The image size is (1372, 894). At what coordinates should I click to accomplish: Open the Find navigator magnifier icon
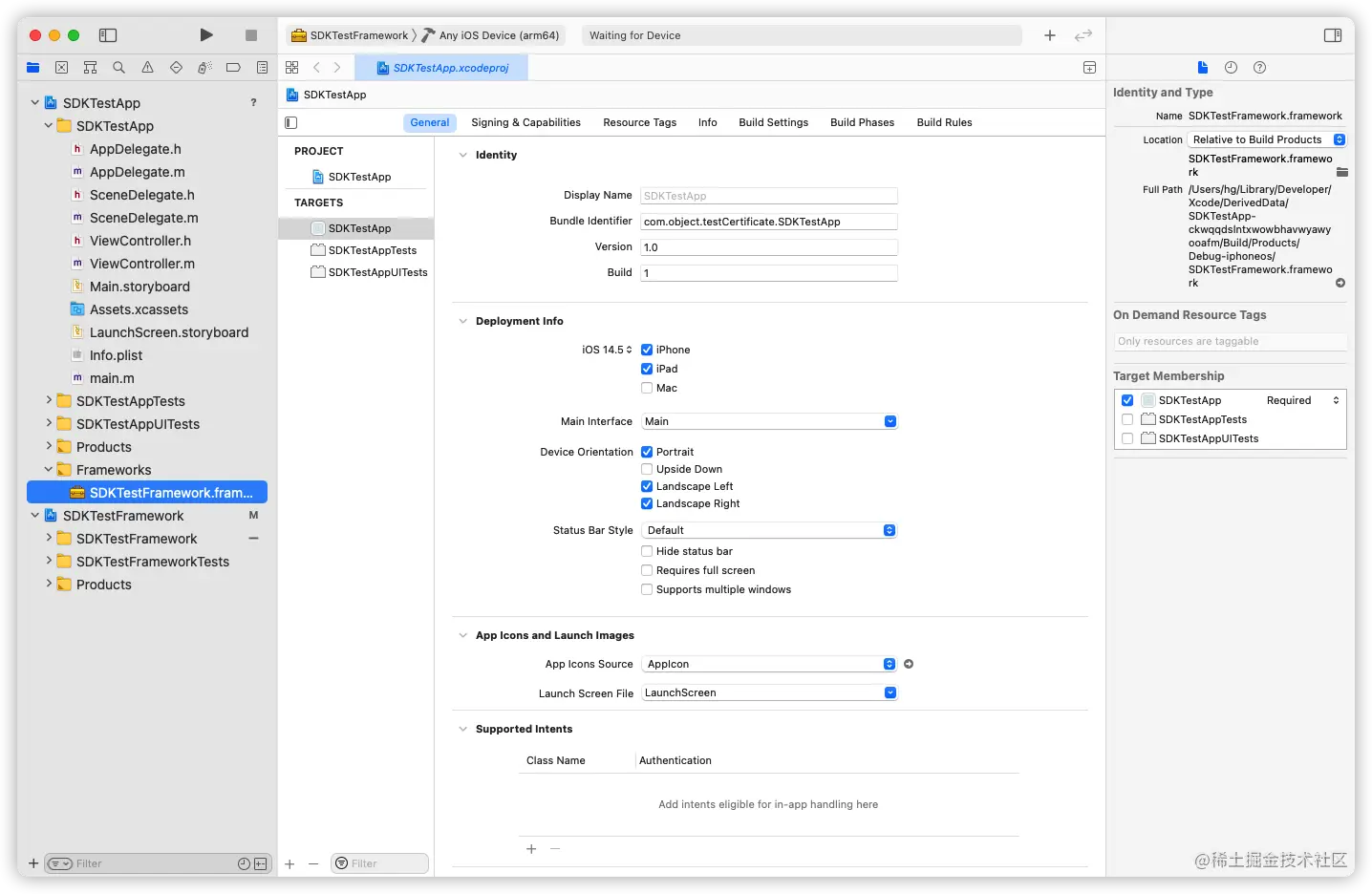(x=119, y=68)
